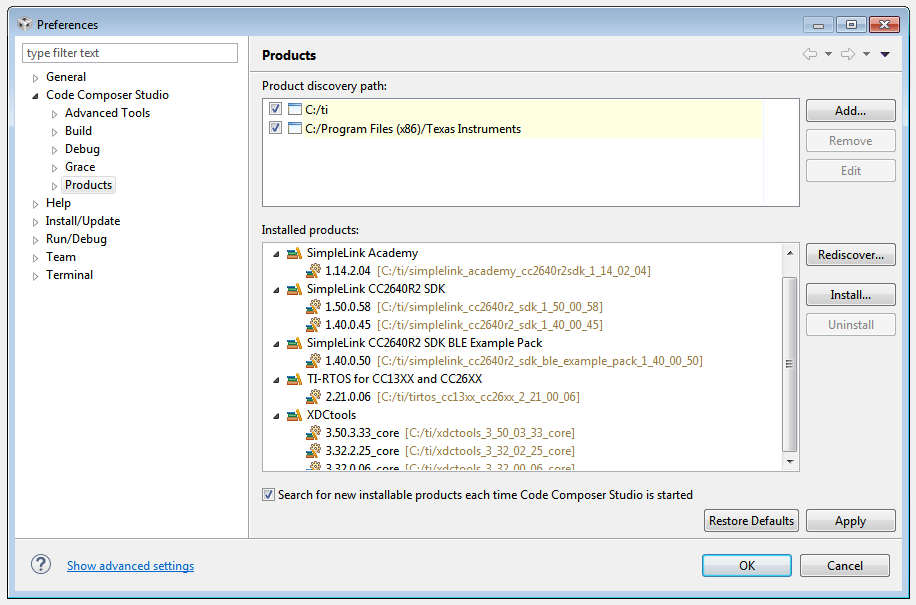Click the help question mark icon
The height and width of the screenshot is (605, 916).
coord(41,565)
